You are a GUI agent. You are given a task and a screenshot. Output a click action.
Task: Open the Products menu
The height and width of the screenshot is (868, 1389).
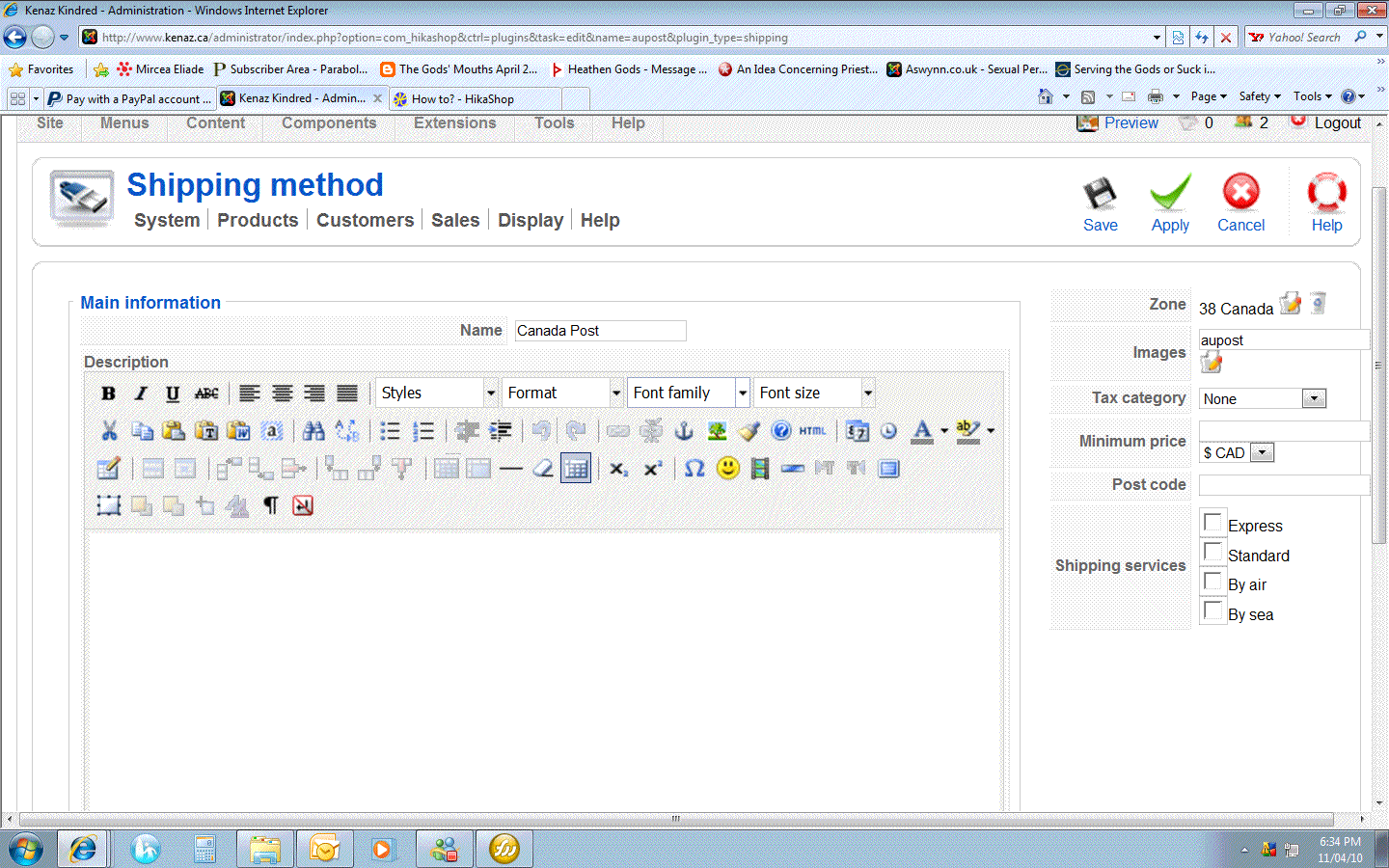click(258, 221)
